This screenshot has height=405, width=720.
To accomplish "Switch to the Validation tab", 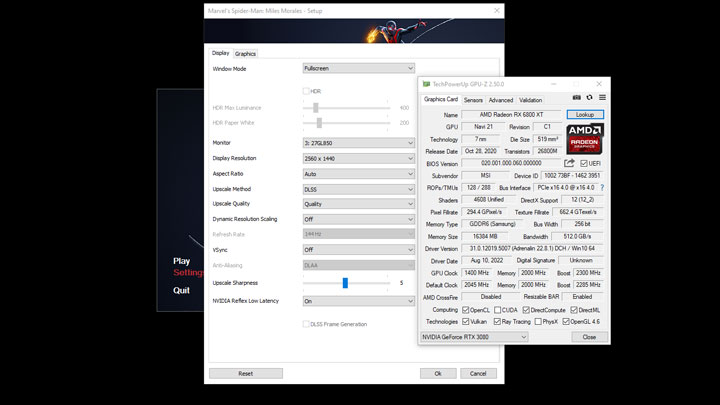I will point(530,100).
